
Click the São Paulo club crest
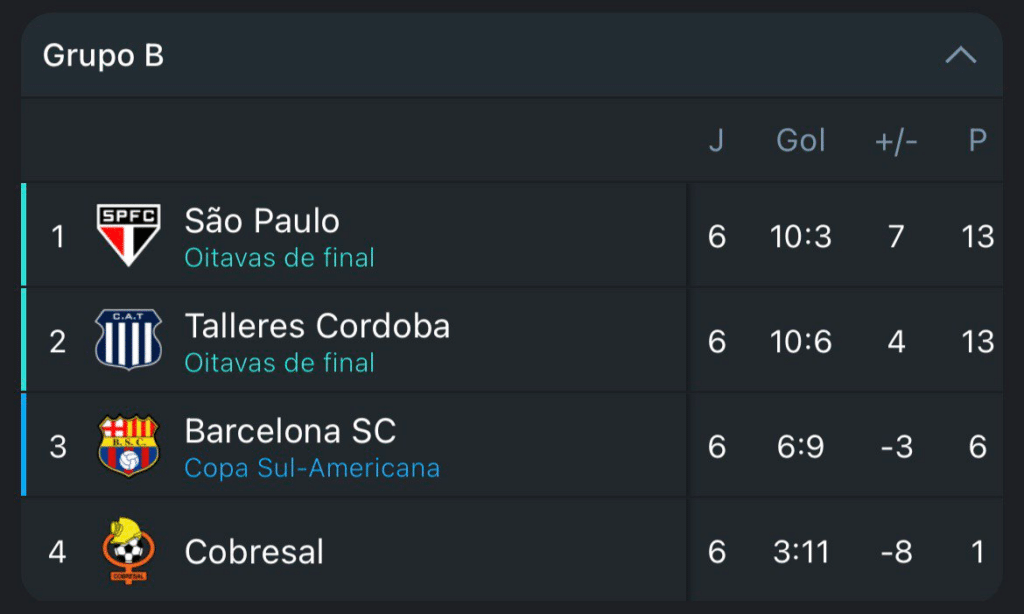[x=128, y=236]
